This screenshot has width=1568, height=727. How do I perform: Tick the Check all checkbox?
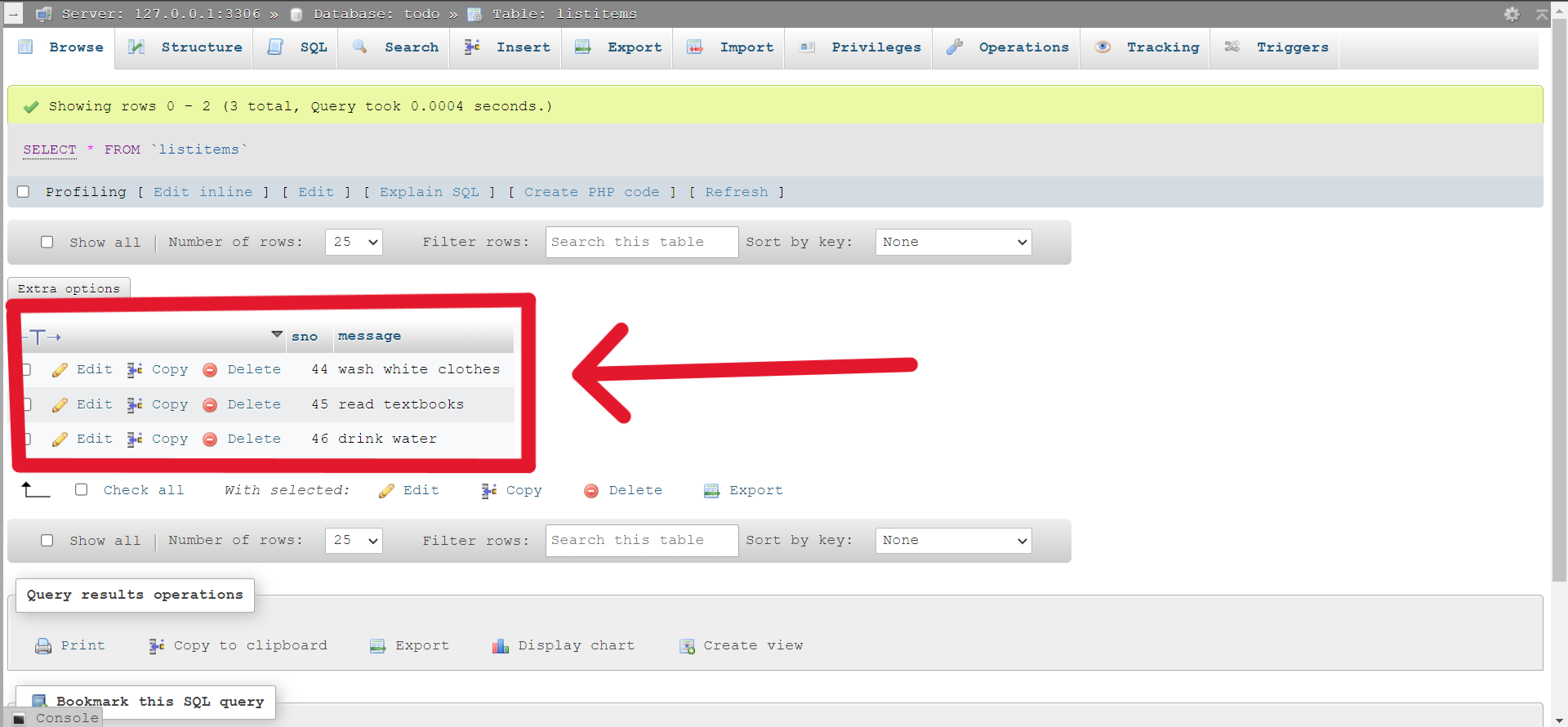(81, 489)
